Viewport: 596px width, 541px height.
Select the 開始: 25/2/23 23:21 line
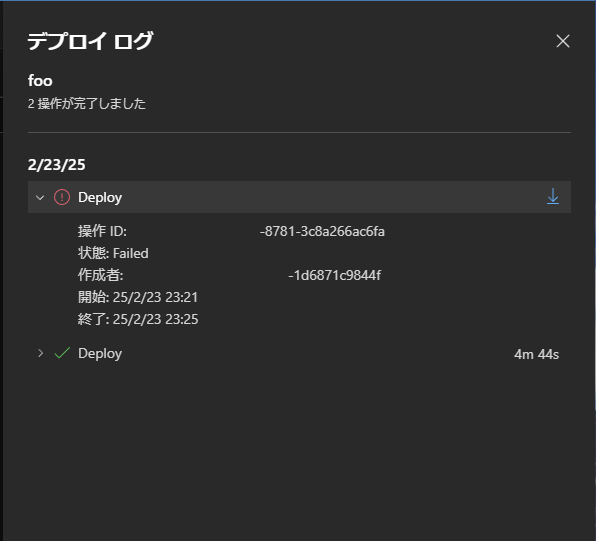138,297
